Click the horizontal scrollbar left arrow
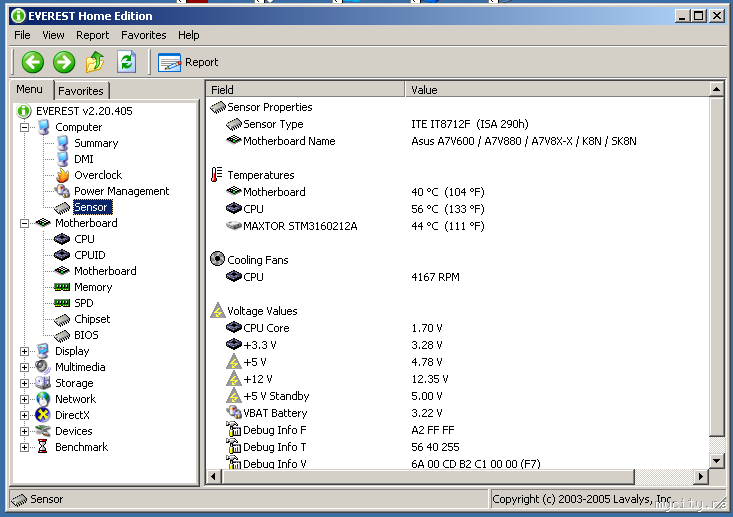The width and height of the screenshot is (733, 517). tap(214, 477)
